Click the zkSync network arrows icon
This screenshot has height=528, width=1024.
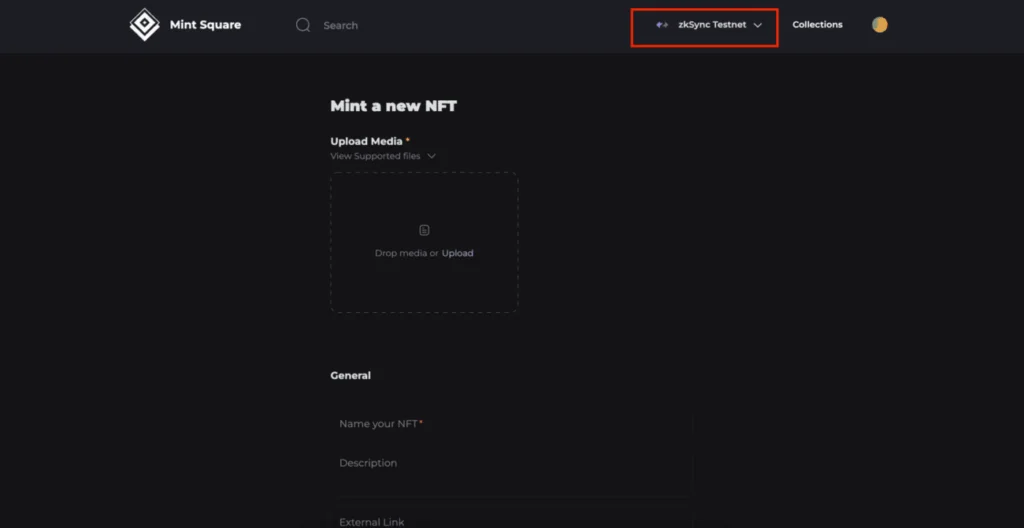point(662,25)
